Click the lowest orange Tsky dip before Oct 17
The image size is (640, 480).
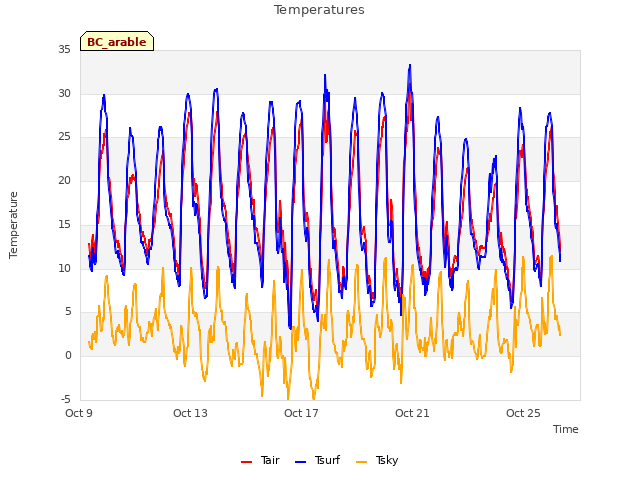pos(288,398)
